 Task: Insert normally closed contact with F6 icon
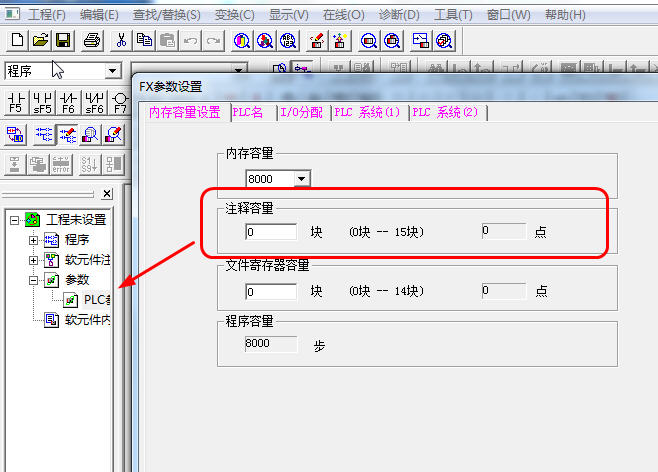[x=68, y=102]
